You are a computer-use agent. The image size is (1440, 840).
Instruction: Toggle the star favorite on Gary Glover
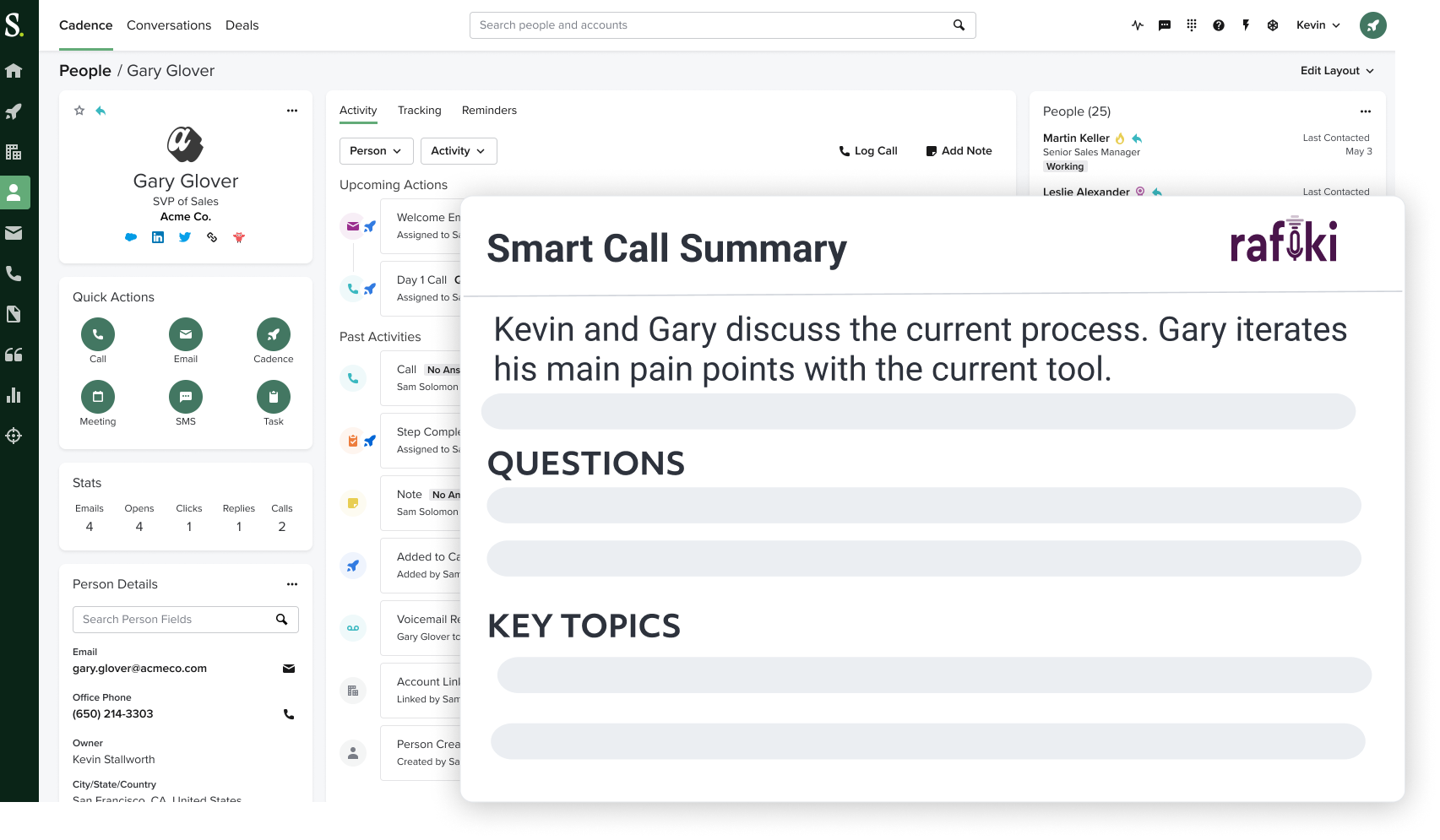[79, 111]
